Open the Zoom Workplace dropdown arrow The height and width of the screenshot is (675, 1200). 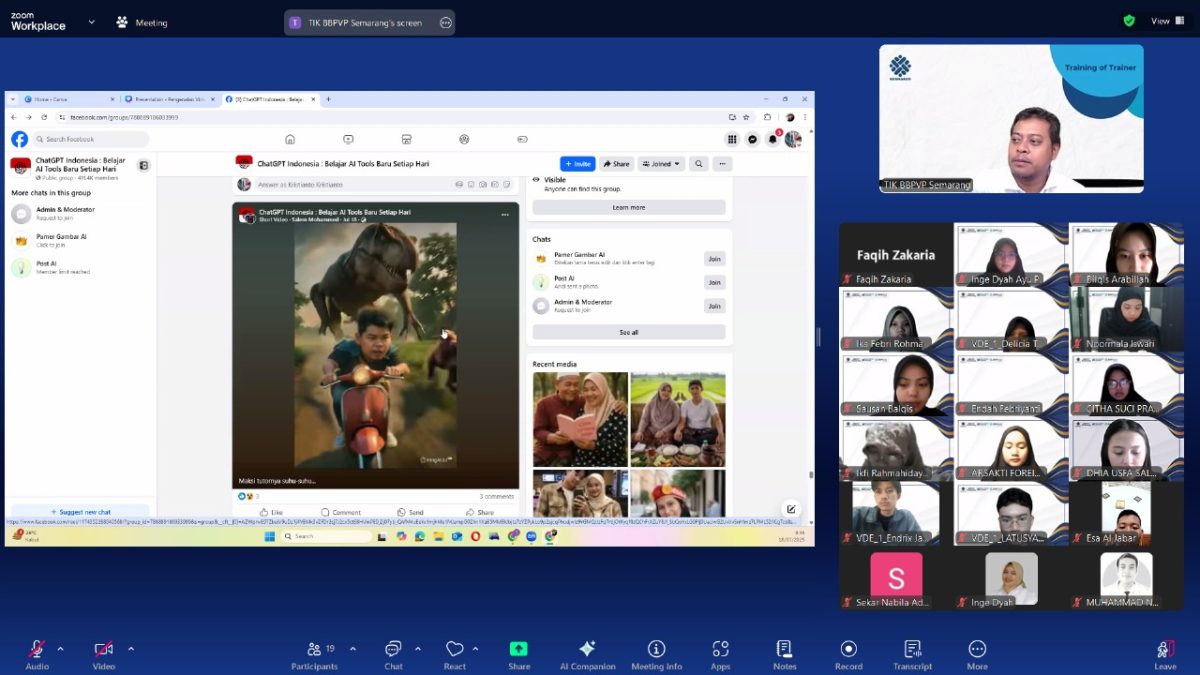tap(91, 21)
